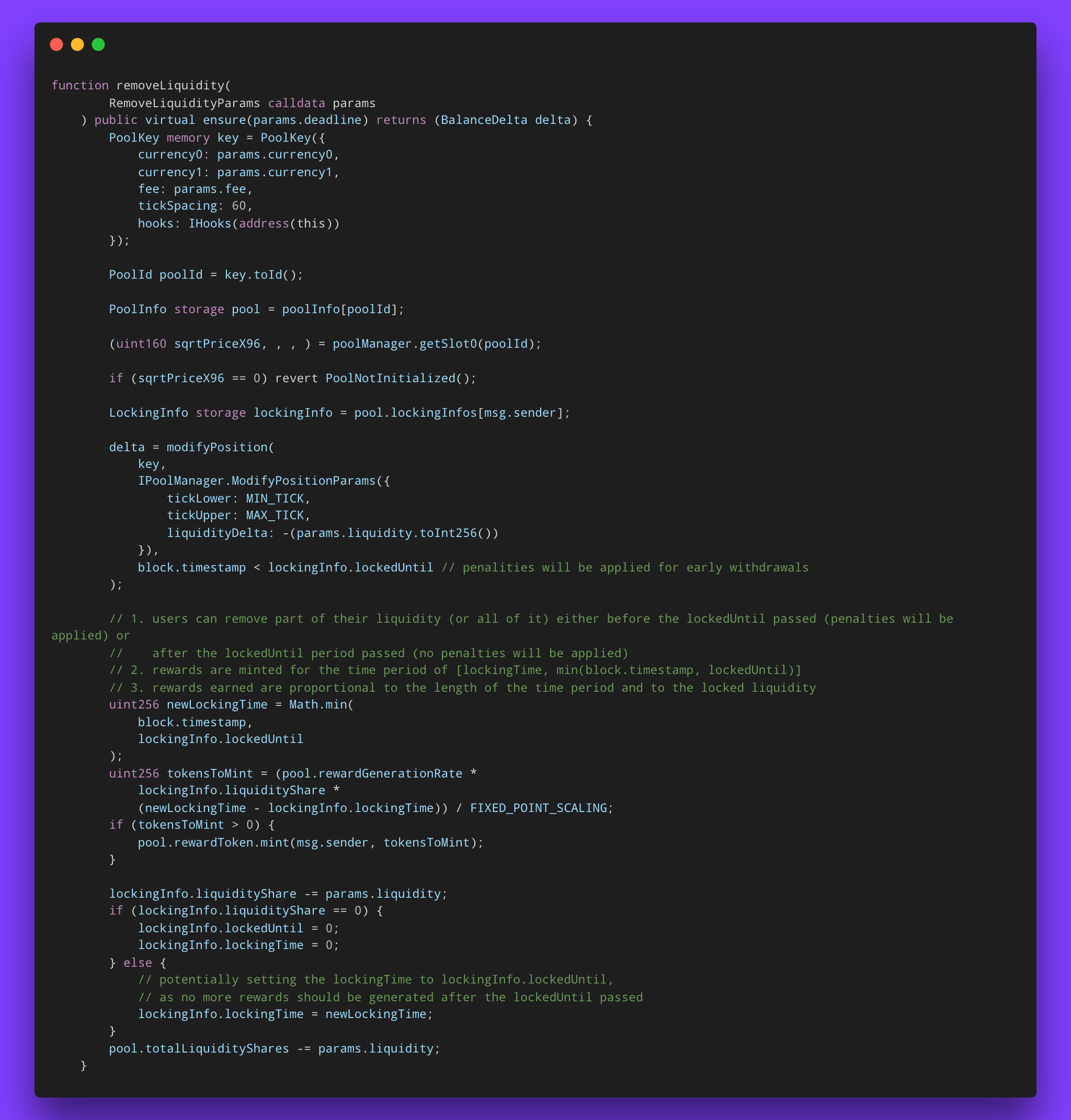Image resolution: width=1071 pixels, height=1120 pixels.
Task: Click 'lockingInfo.liquidityShare *' line
Action: (238, 790)
